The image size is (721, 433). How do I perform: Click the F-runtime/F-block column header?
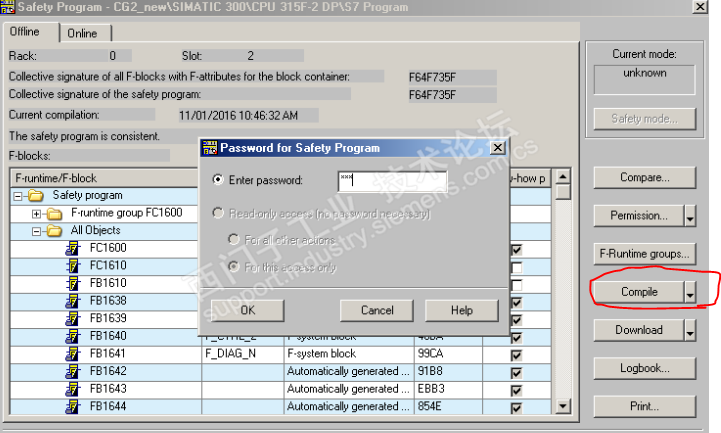[104, 178]
